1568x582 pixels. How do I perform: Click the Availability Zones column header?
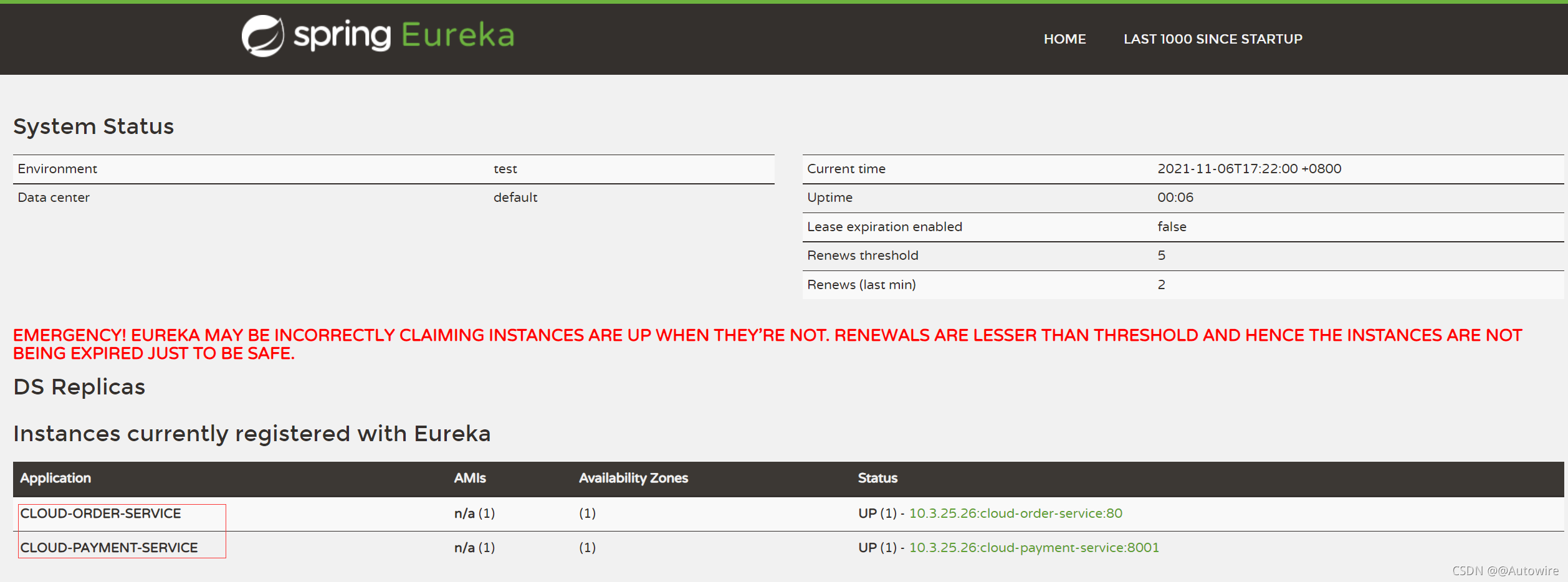click(x=633, y=478)
